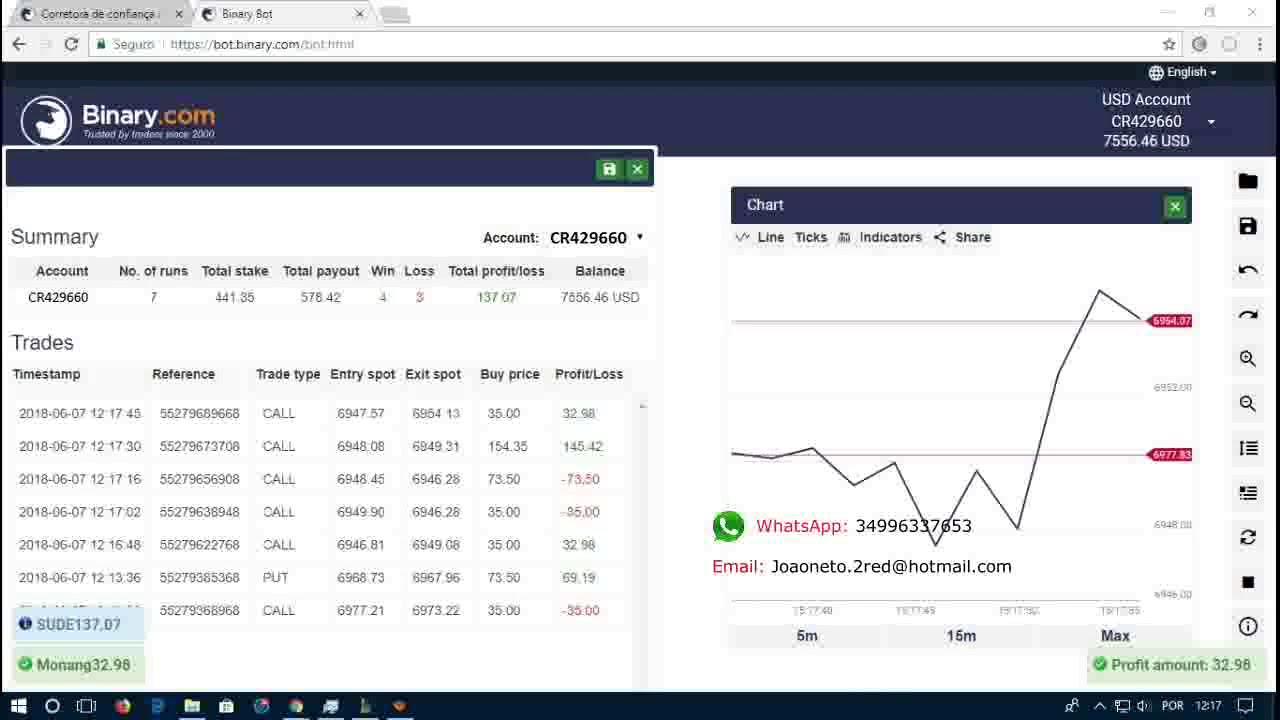Click the Total profit/loss value 137.07
The width and height of the screenshot is (1280, 720).
496,297
